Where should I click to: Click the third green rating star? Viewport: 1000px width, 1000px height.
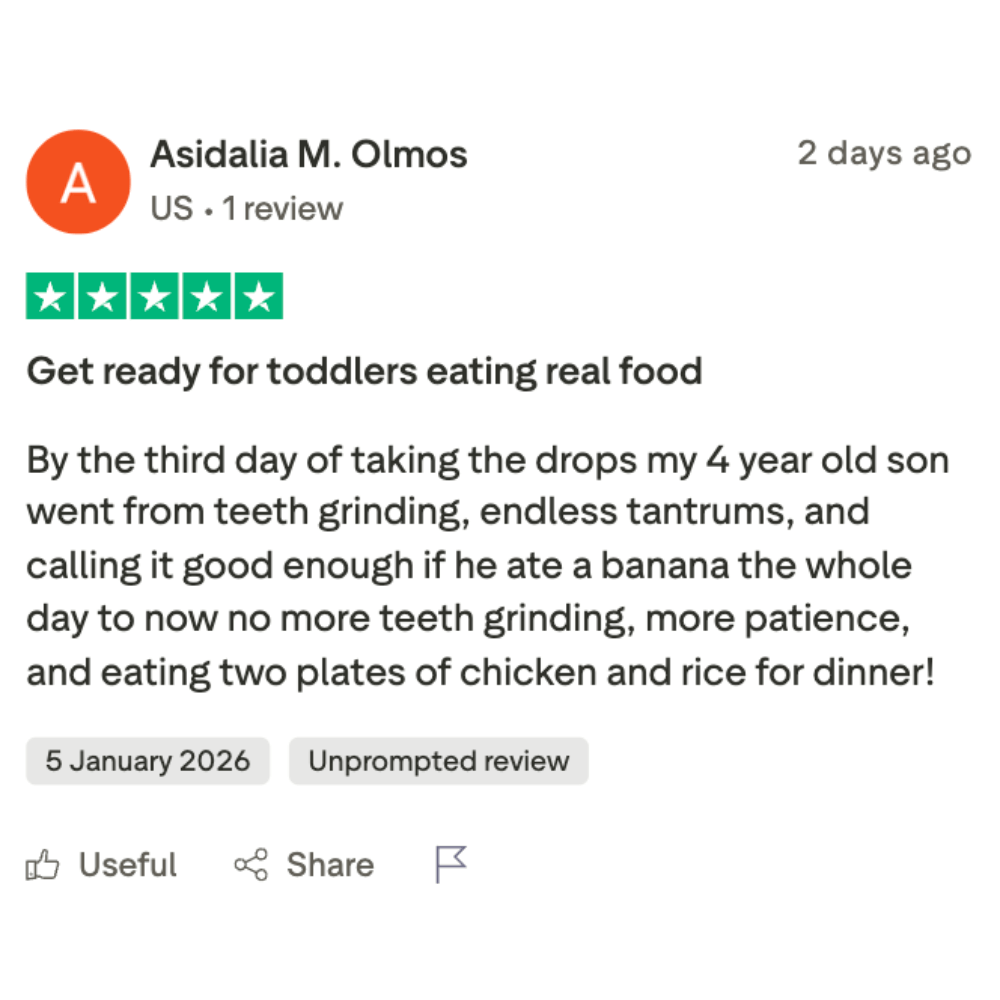154,296
